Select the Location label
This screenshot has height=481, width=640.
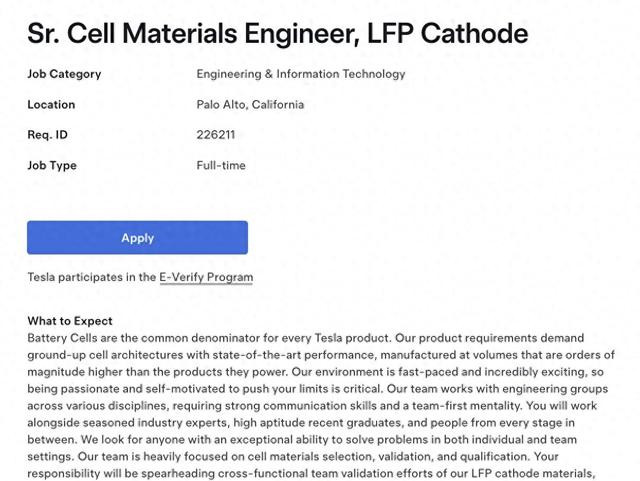pyautogui.click(x=51, y=105)
